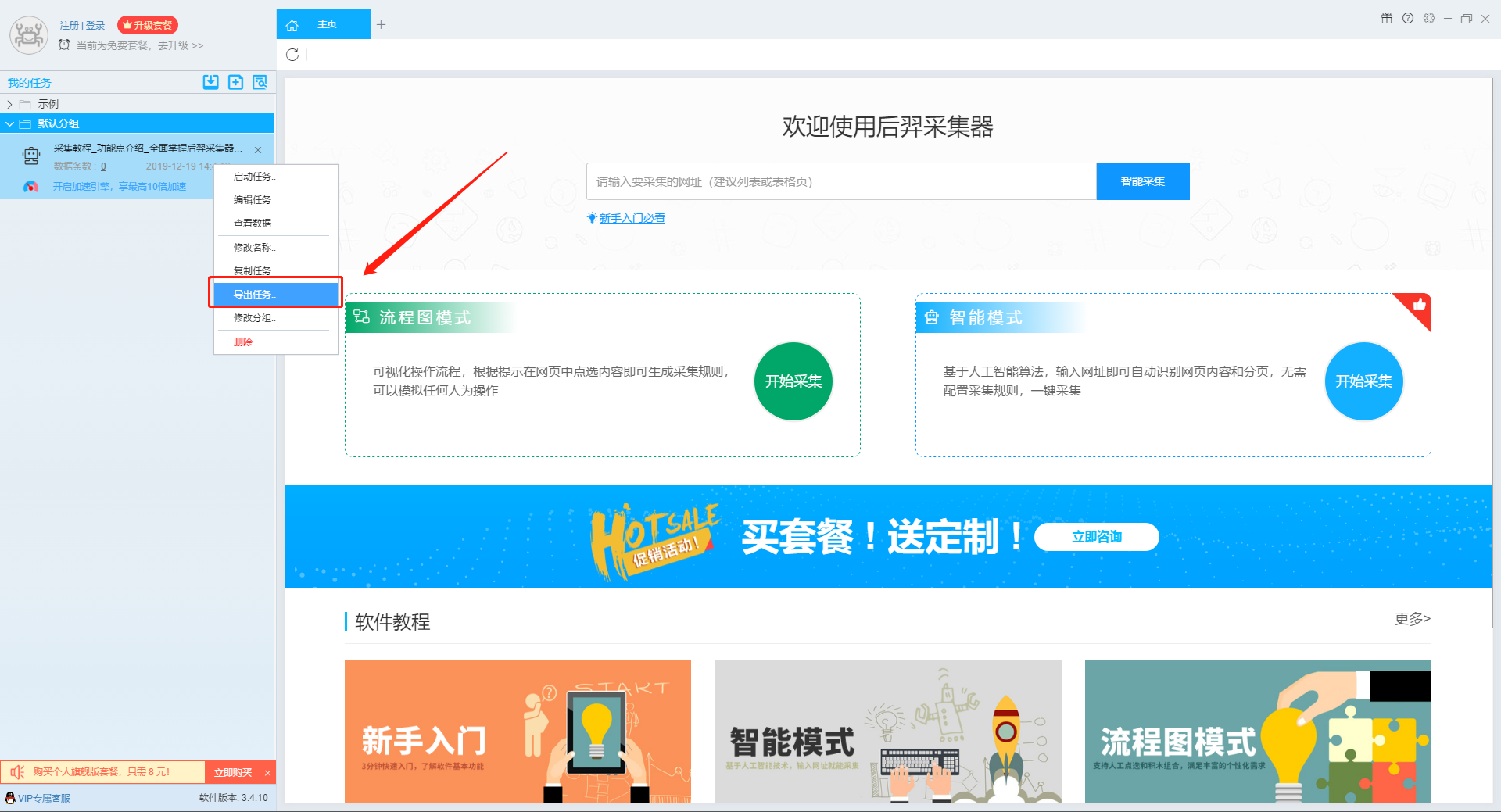Choose 查看数据 from the context menu
The height and width of the screenshot is (812, 1501).
coord(276,224)
